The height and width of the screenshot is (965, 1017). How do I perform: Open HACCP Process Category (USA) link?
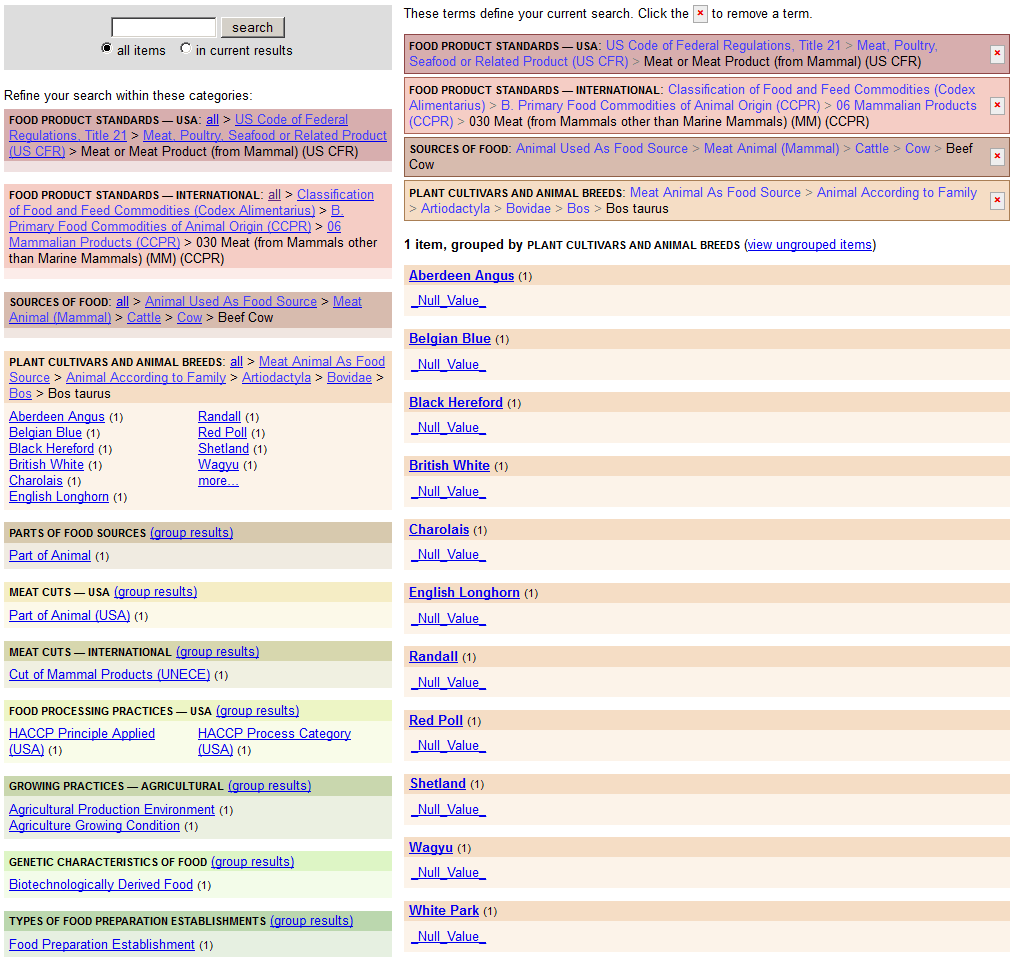click(x=274, y=741)
